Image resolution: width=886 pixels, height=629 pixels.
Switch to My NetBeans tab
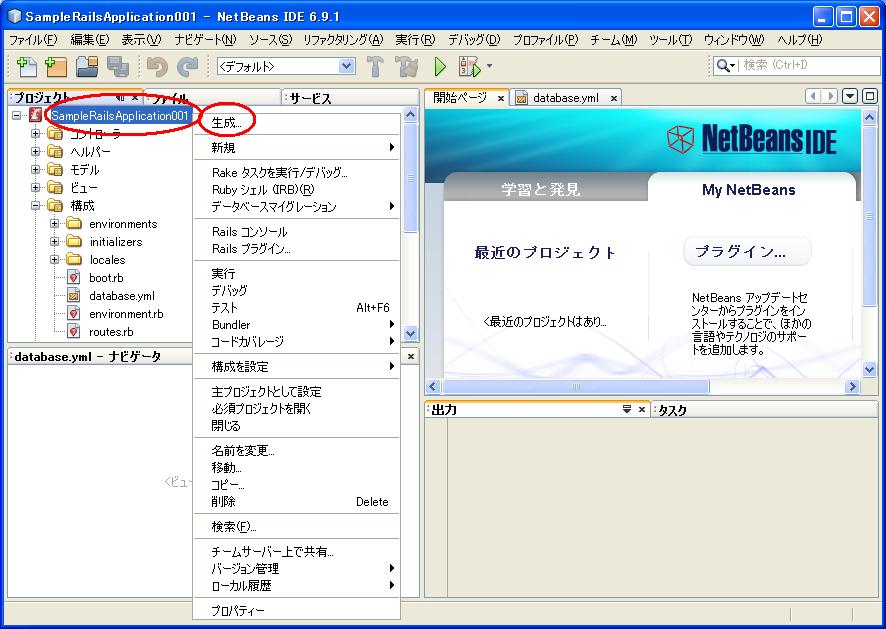[x=749, y=189]
